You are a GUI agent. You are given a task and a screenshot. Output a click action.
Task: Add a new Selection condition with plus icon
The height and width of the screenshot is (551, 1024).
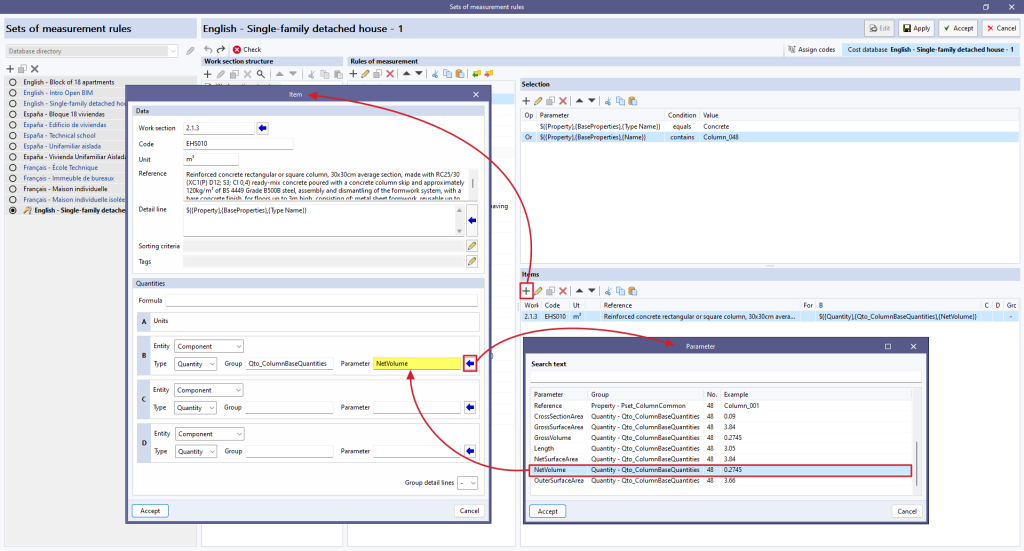tap(526, 101)
